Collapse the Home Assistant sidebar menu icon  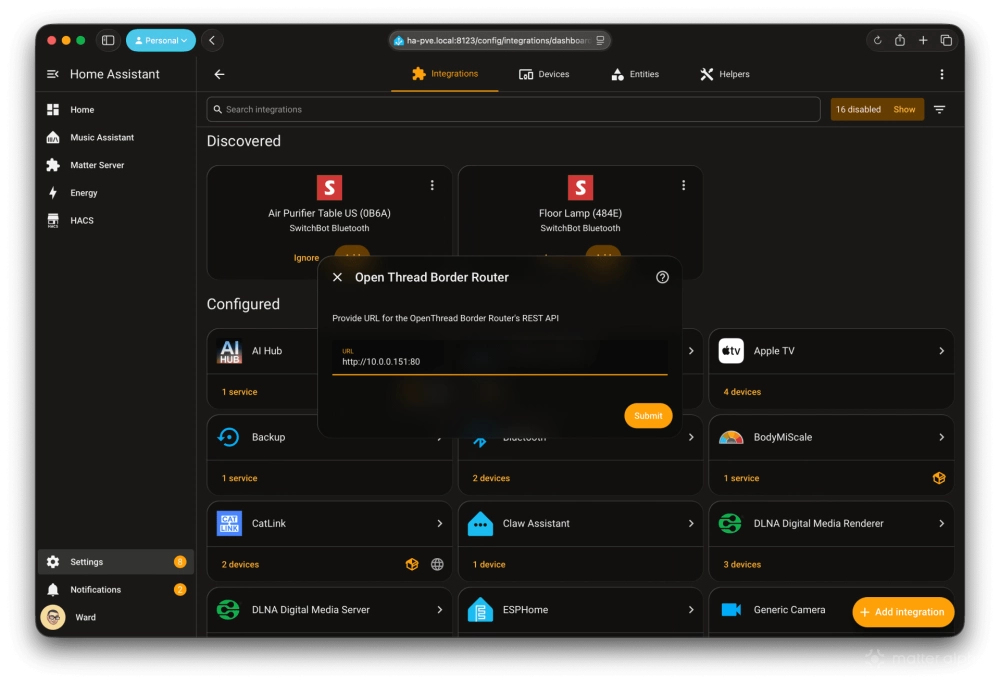53,74
